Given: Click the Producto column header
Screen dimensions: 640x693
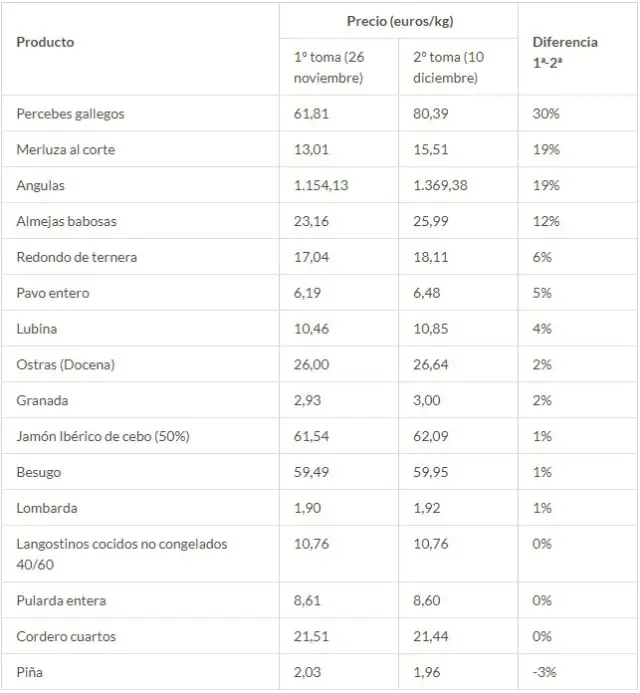Looking at the screenshot, I should pos(46,42).
